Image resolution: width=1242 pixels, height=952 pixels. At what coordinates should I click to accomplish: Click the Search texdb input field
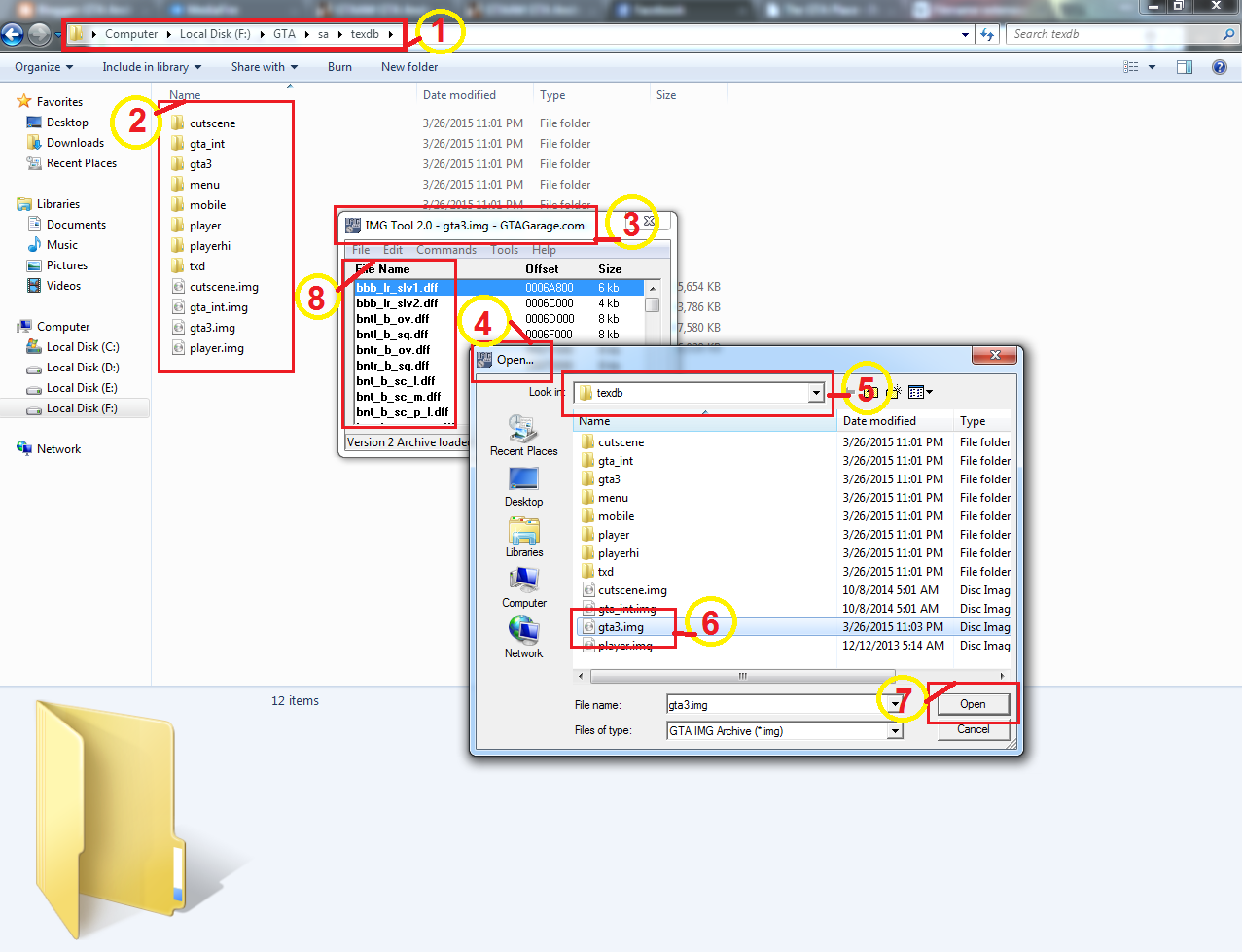[x=1114, y=34]
